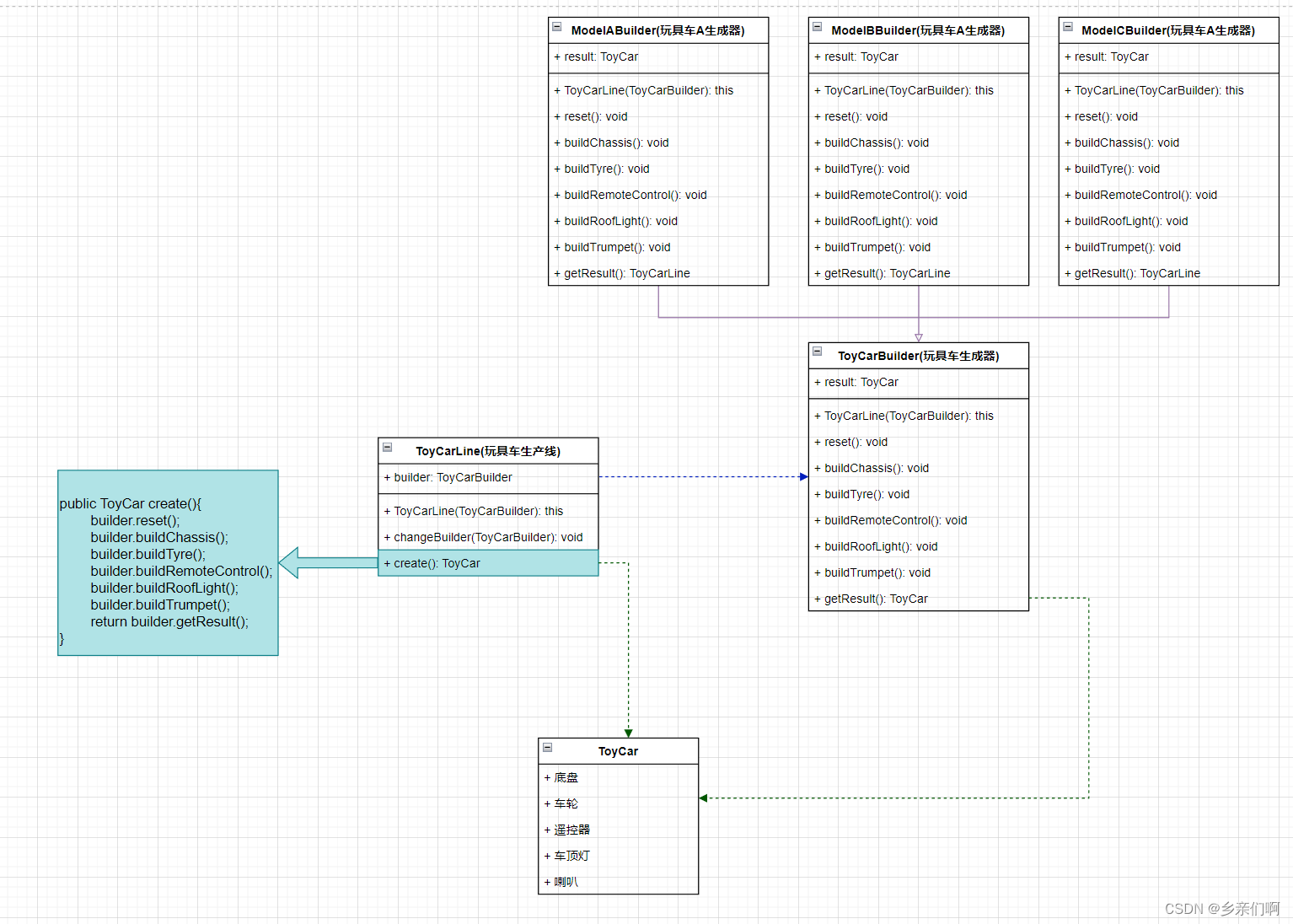Select the ToyCar class title
Viewport: 1293px width, 924px height.
coord(619,751)
